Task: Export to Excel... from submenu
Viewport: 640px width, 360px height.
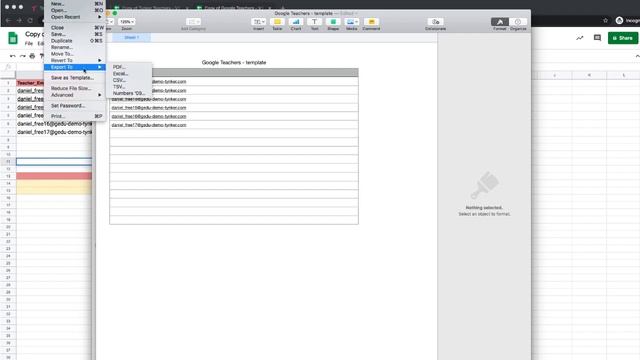Action: tap(129, 73)
